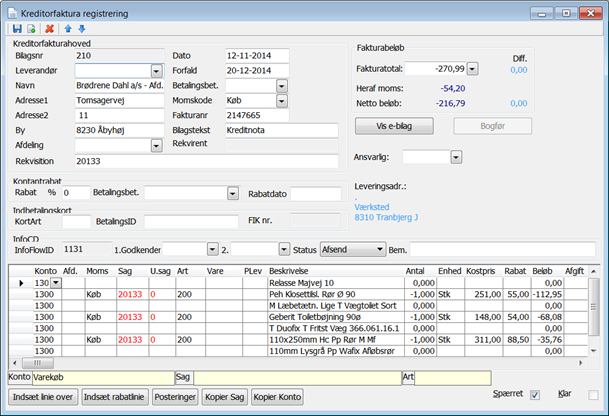609x416 pixels.
Task: Open the Leverandør dropdown
Action: coord(157,70)
